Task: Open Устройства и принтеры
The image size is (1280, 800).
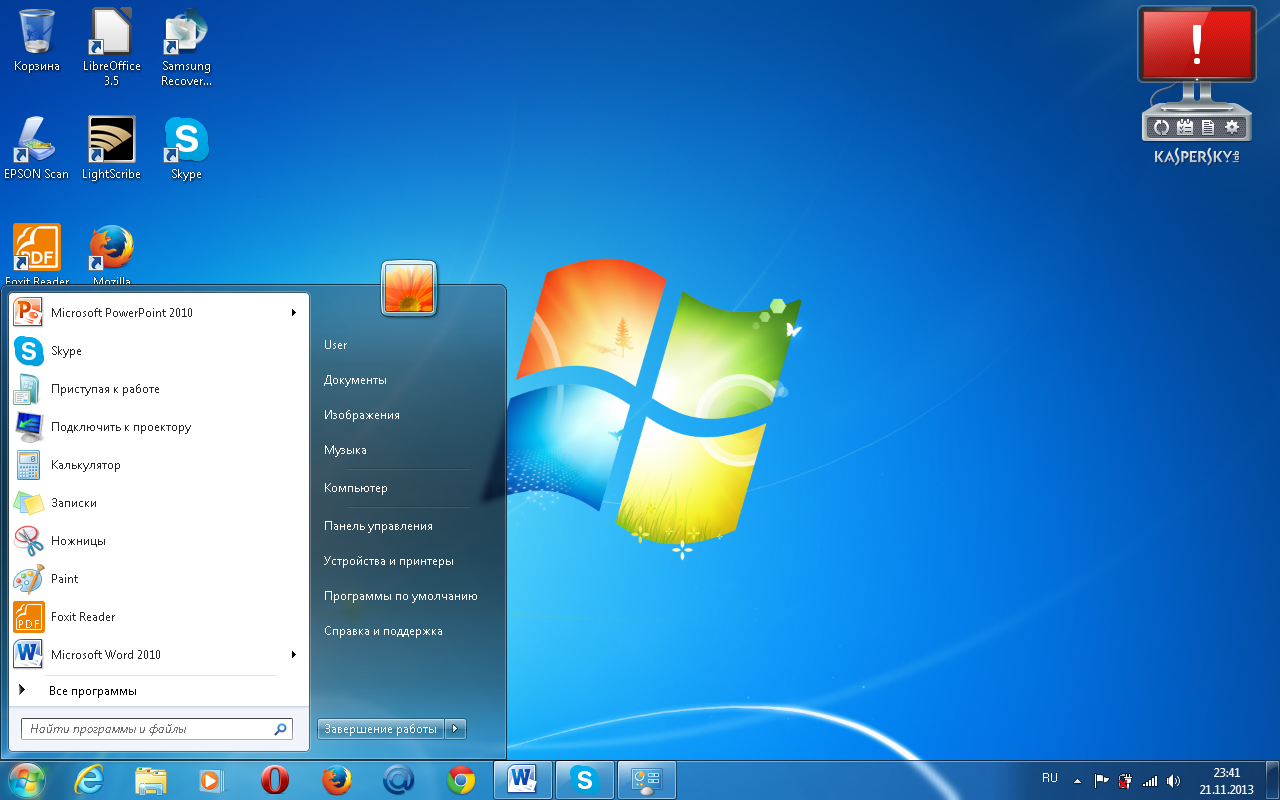Action: [x=389, y=561]
